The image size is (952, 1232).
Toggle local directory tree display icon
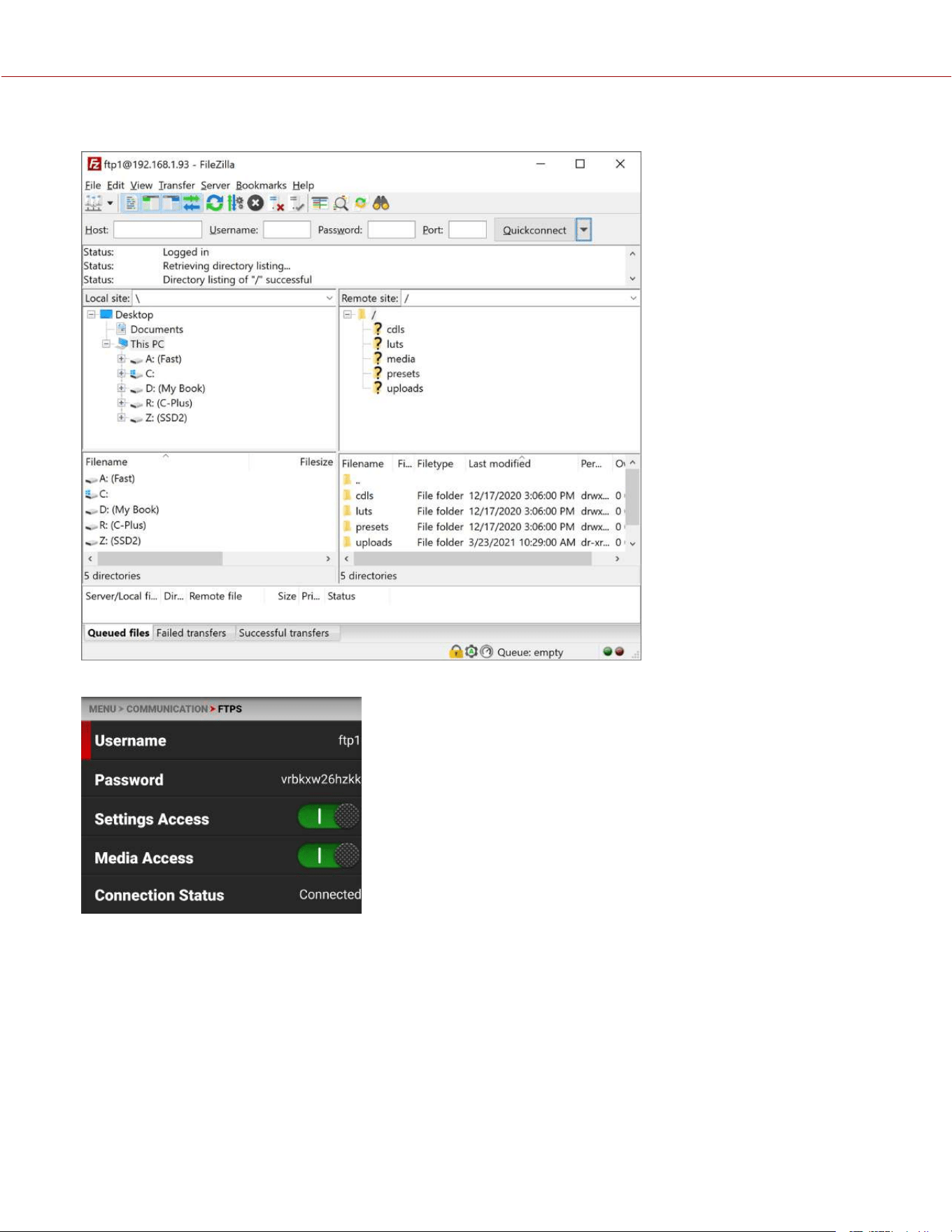point(150,204)
